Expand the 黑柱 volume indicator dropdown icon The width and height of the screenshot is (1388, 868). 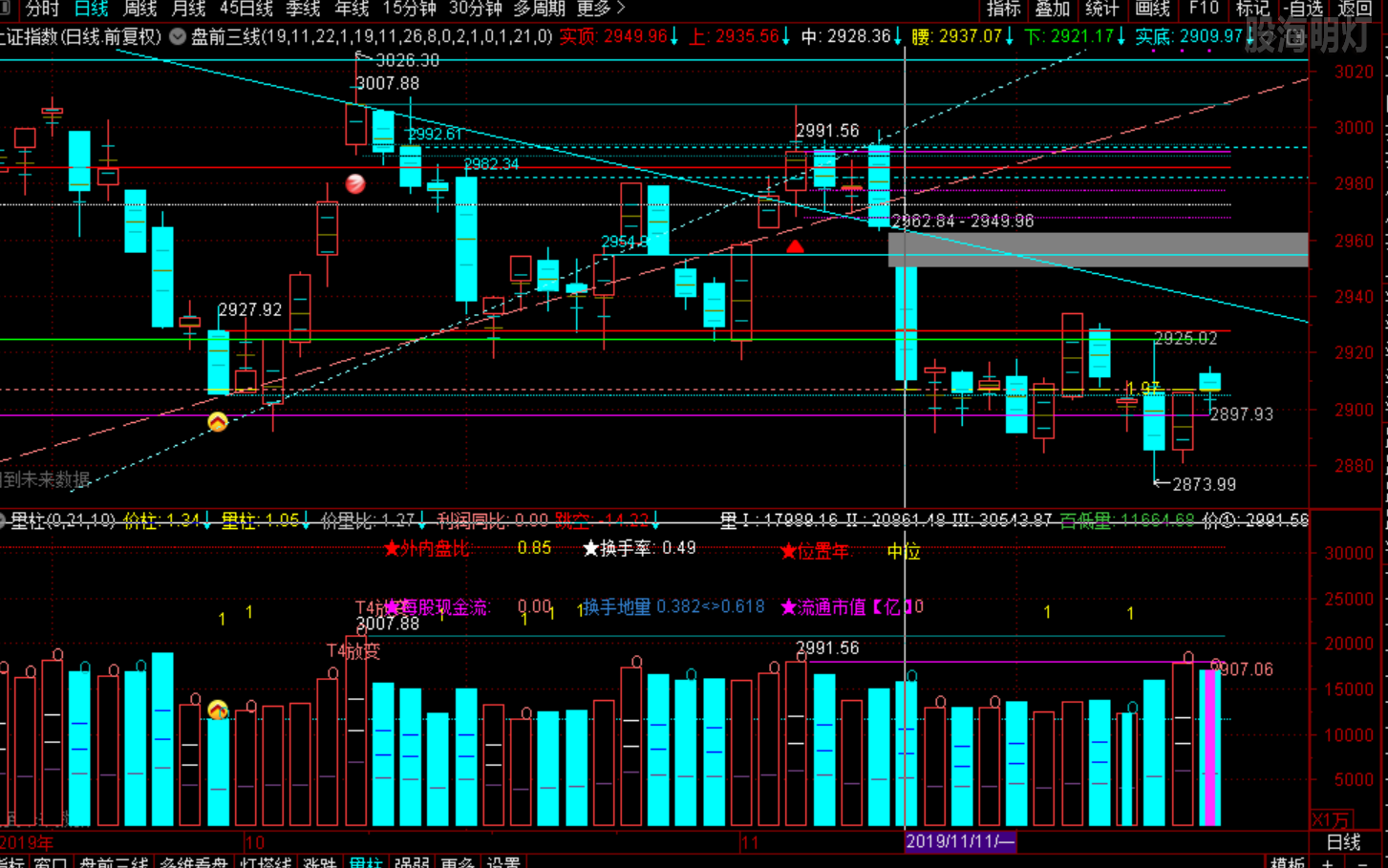coord(2,520)
